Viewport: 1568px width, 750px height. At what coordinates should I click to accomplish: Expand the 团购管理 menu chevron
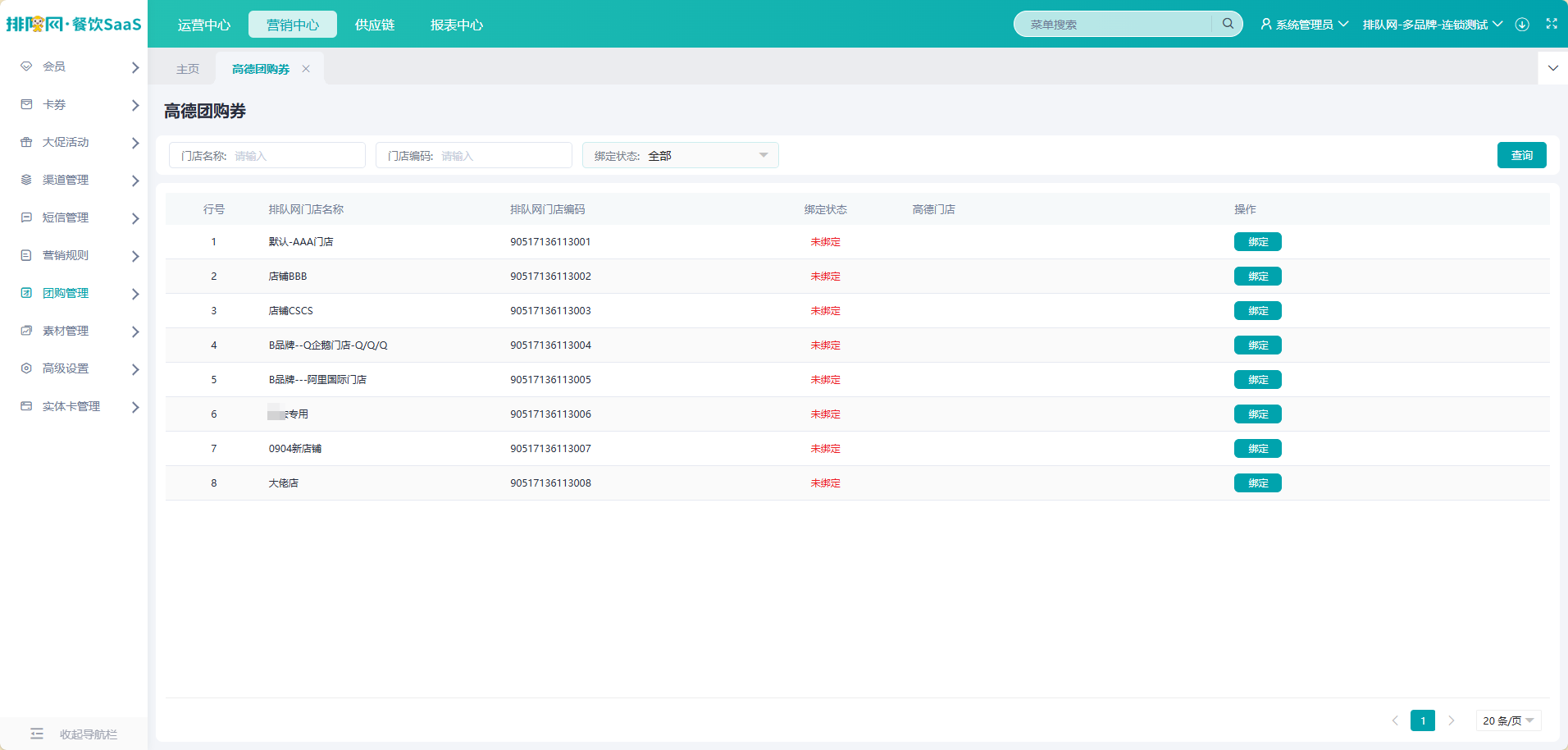[135, 294]
